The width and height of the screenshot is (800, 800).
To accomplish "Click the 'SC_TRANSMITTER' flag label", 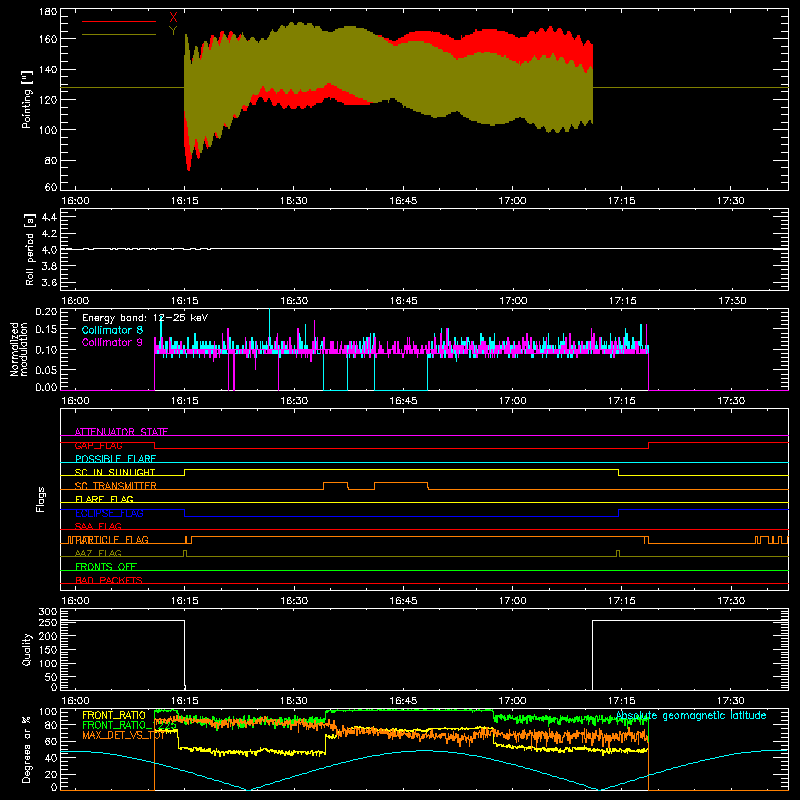I will [115, 486].
